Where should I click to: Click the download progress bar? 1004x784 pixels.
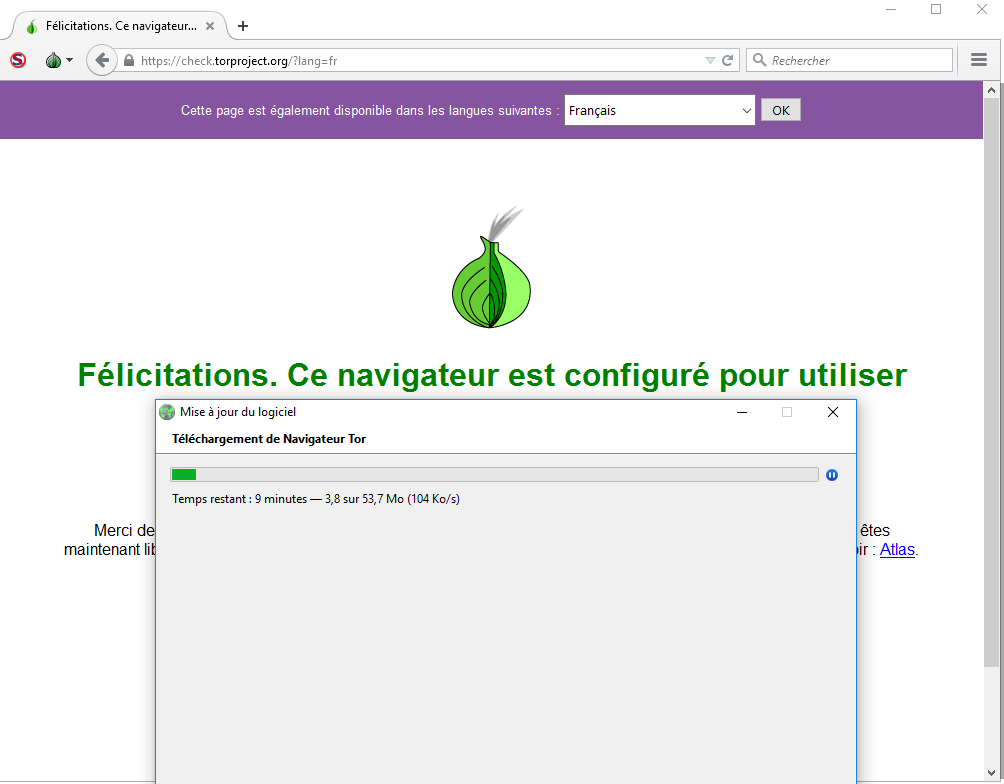coord(494,475)
